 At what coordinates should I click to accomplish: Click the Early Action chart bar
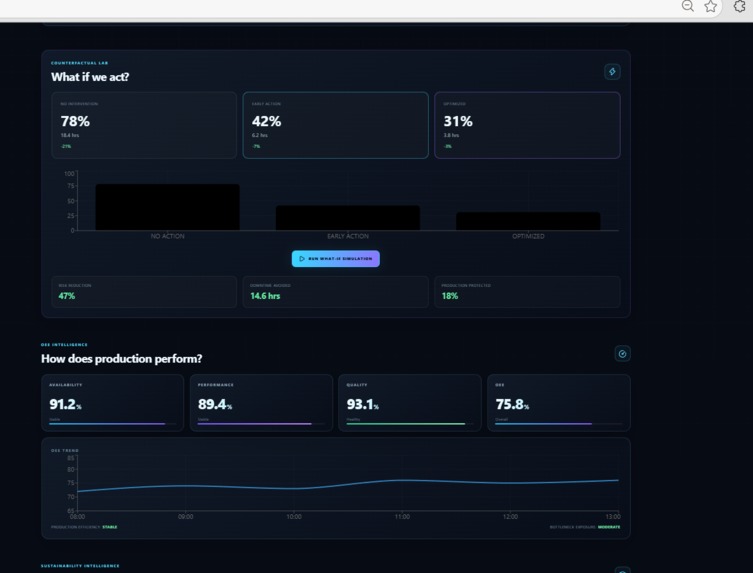(x=348, y=218)
